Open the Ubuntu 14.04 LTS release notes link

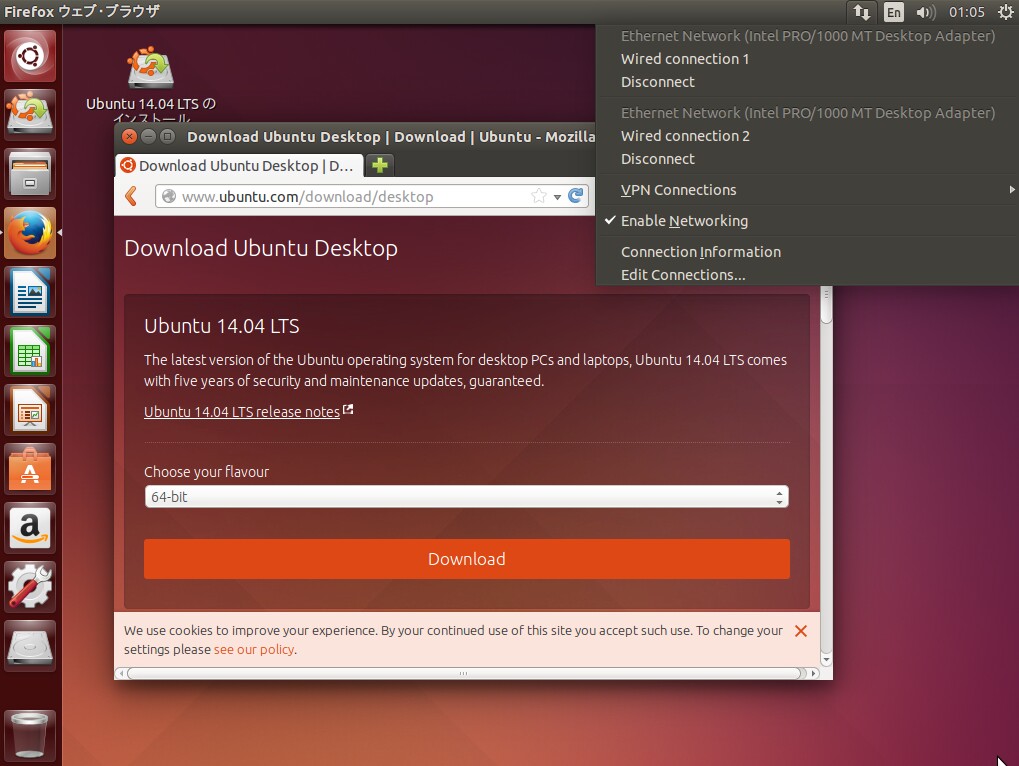click(x=241, y=411)
